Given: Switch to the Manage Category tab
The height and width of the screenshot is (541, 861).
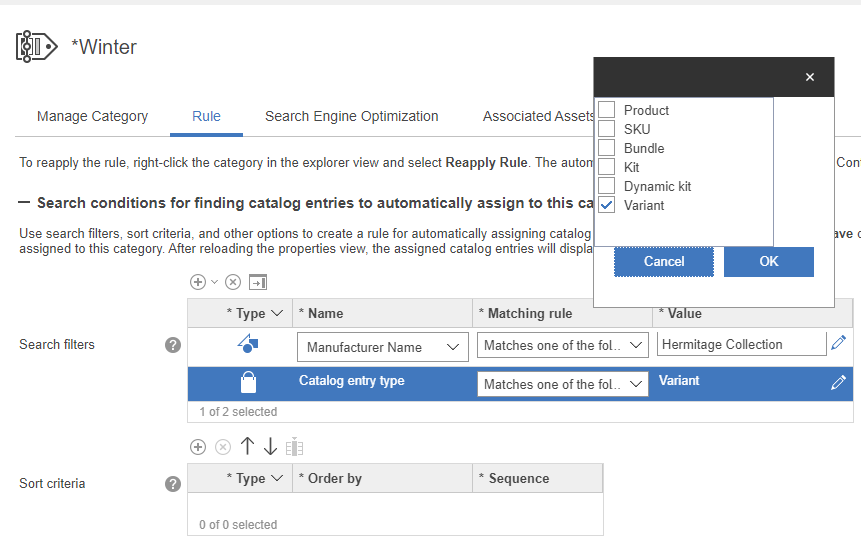Looking at the screenshot, I should [x=92, y=116].
